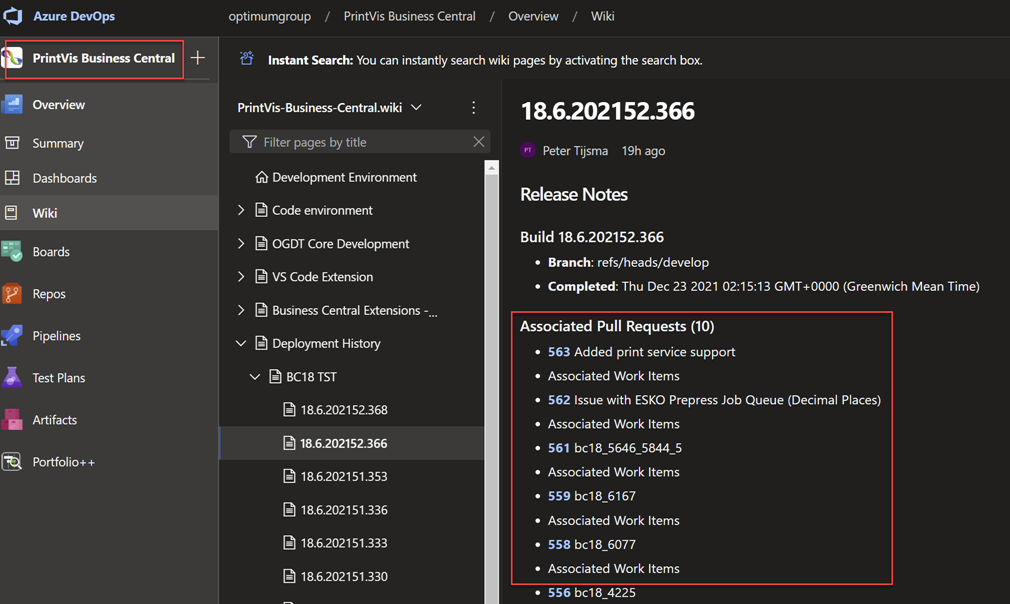Image resolution: width=1010 pixels, height=604 pixels.
Task: Open the PrintVis Business Central project icon
Action: click(12, 58)
